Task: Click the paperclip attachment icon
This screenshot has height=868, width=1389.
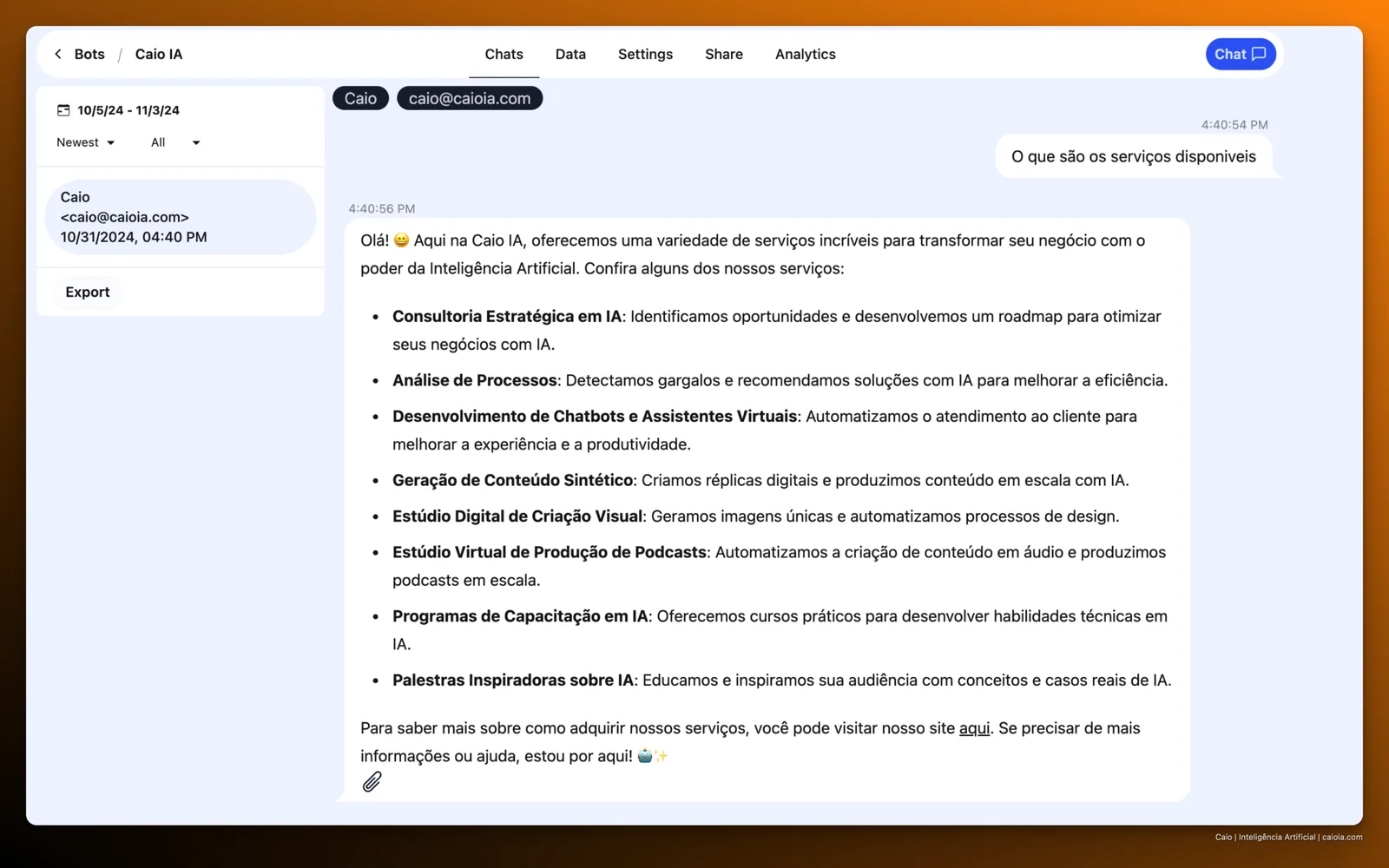Action: [372, 782]
